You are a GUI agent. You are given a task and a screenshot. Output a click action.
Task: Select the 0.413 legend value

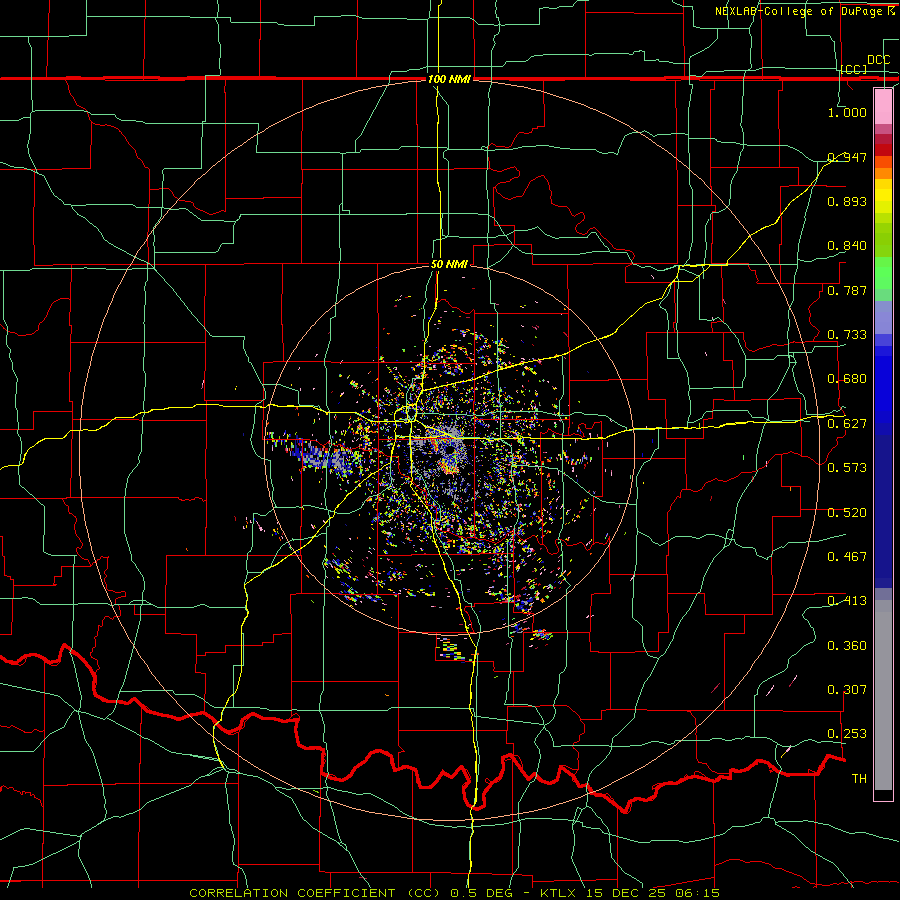(847, 601)
